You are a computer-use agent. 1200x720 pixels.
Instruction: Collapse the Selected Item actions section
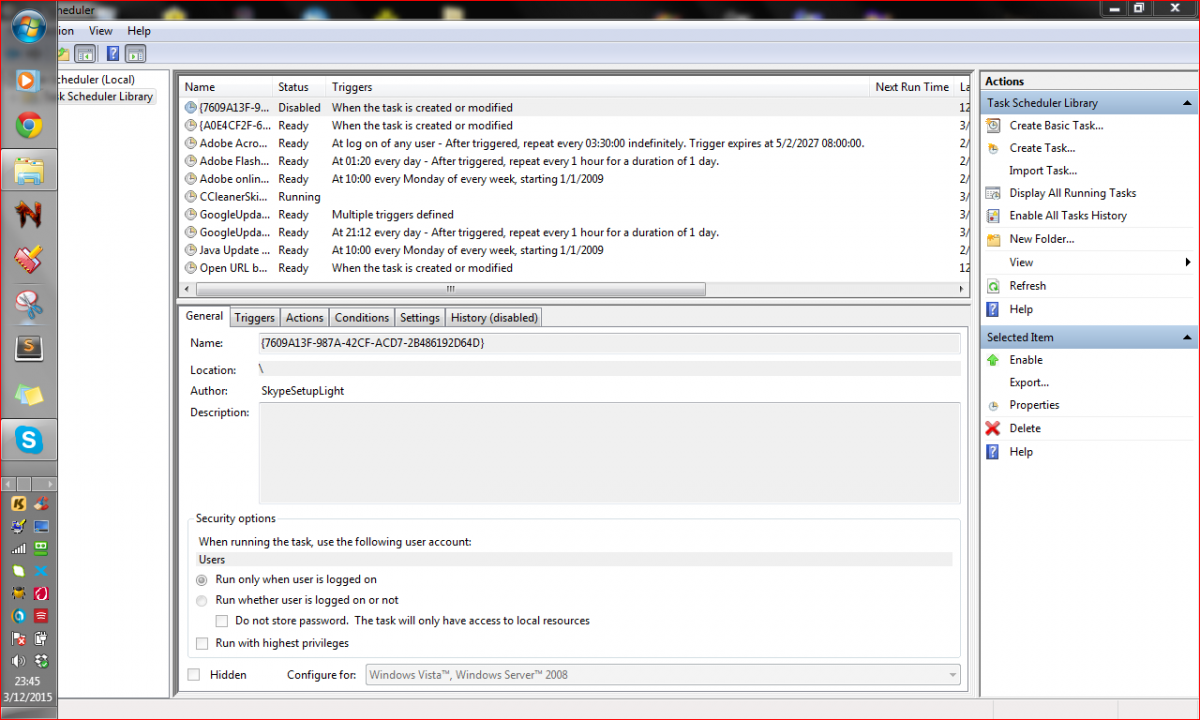click(x=1186, y=338)
